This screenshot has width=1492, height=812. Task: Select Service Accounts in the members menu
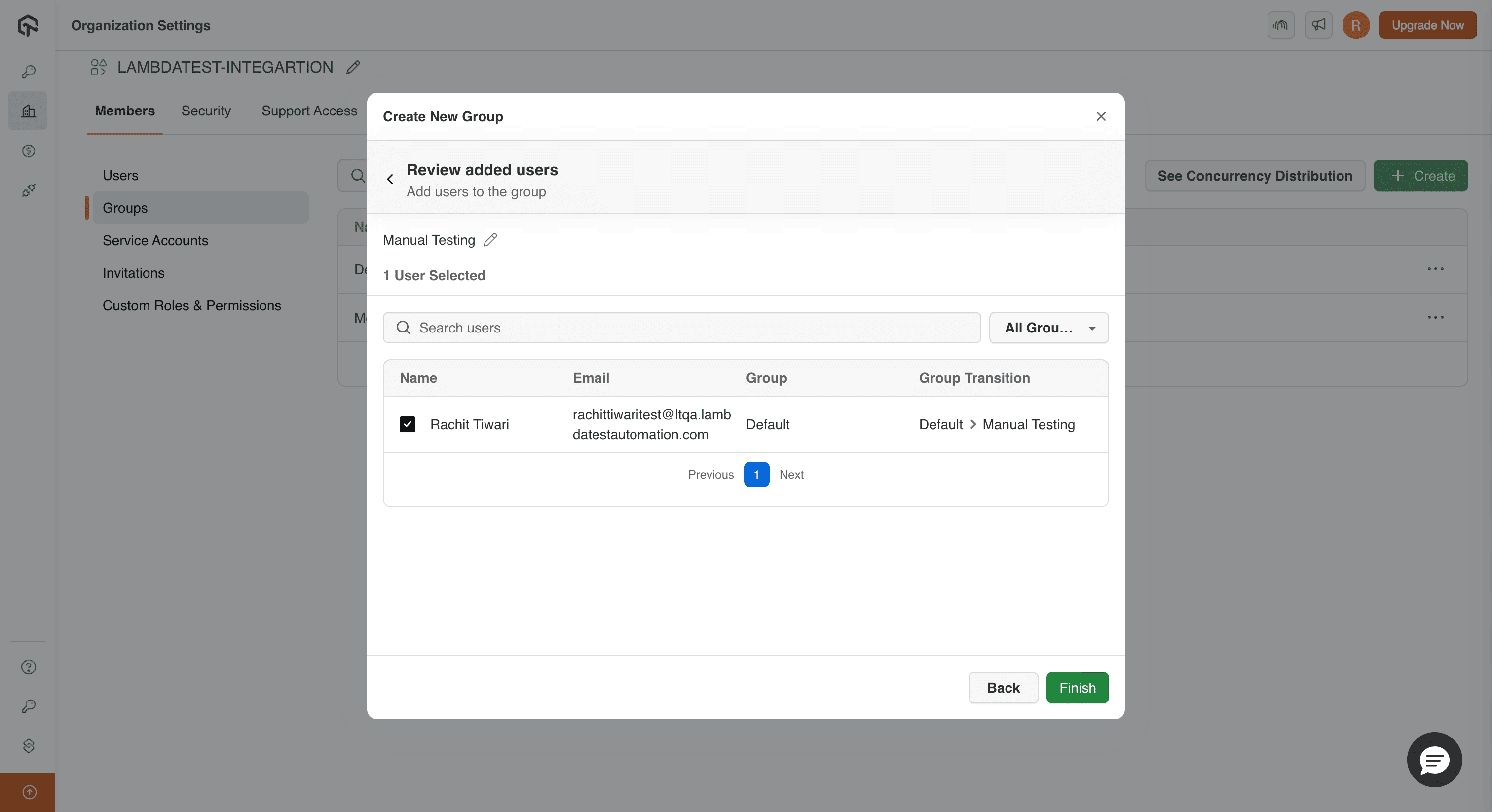pos(154,240)
